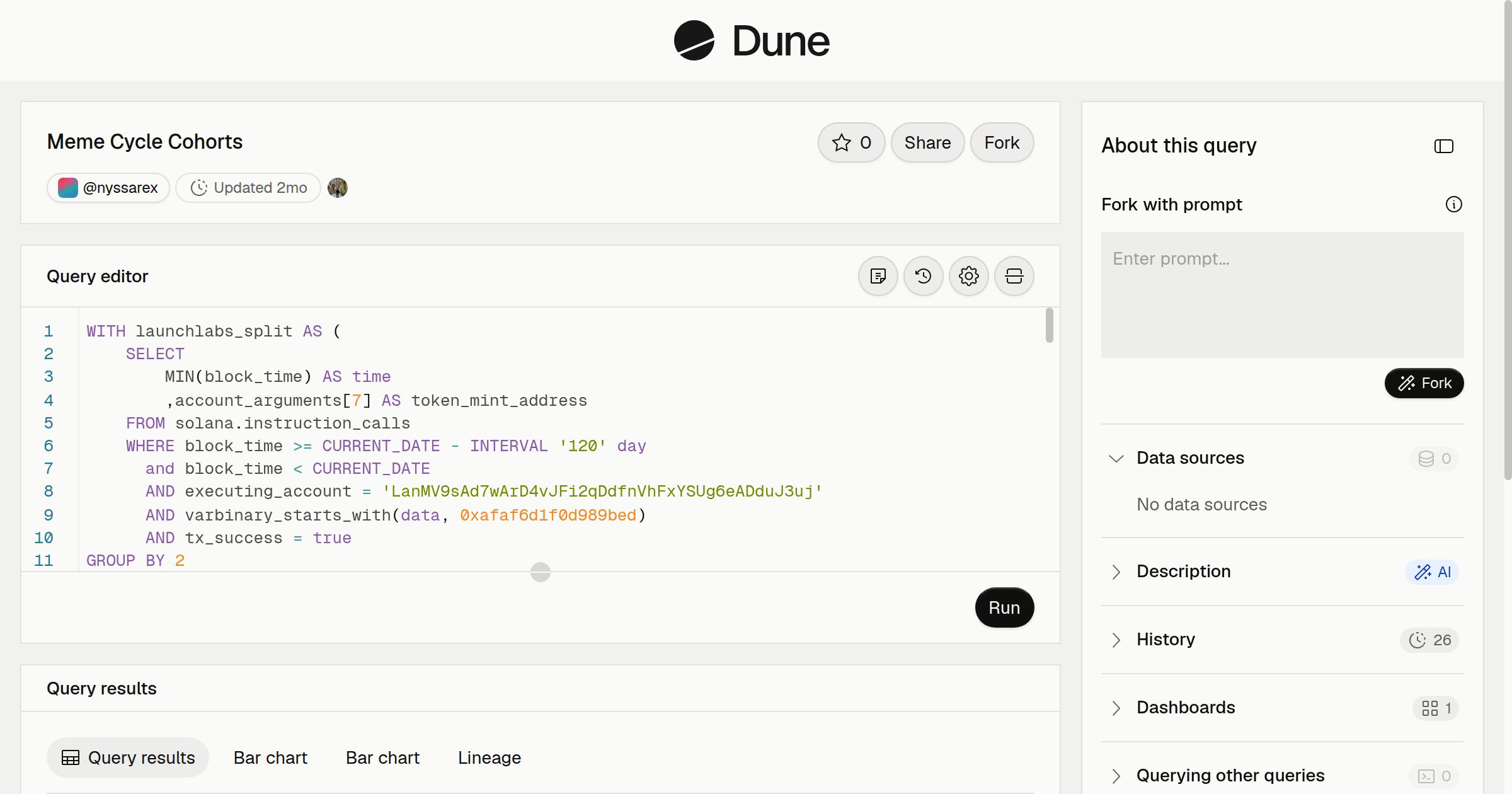Expand the History section
The height and width of the screenshot is (794, 1512).
1116,640
